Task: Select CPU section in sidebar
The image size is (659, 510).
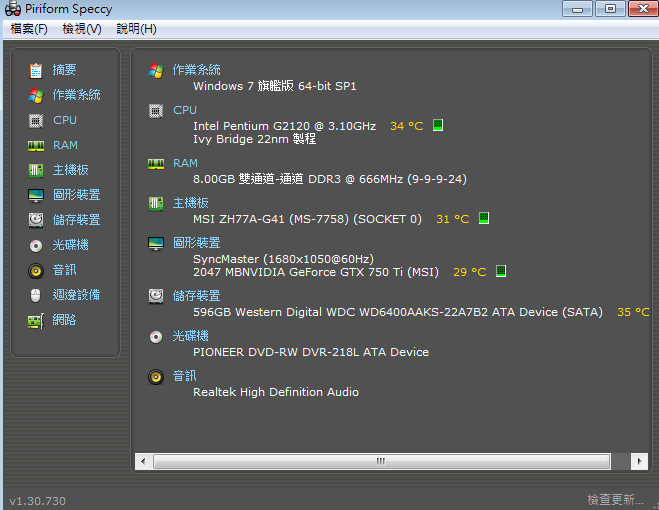Action: tap(65, 120)
